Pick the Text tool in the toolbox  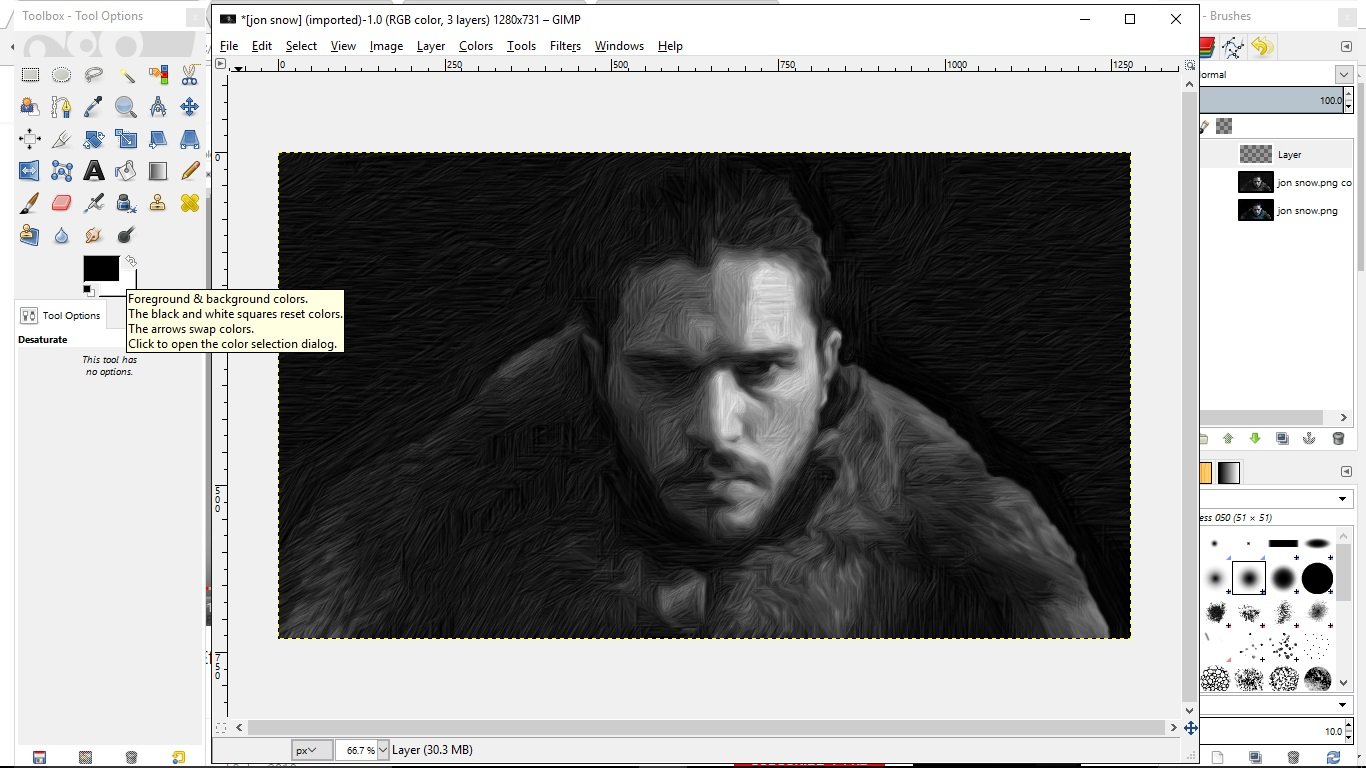(x=94, y=171)
